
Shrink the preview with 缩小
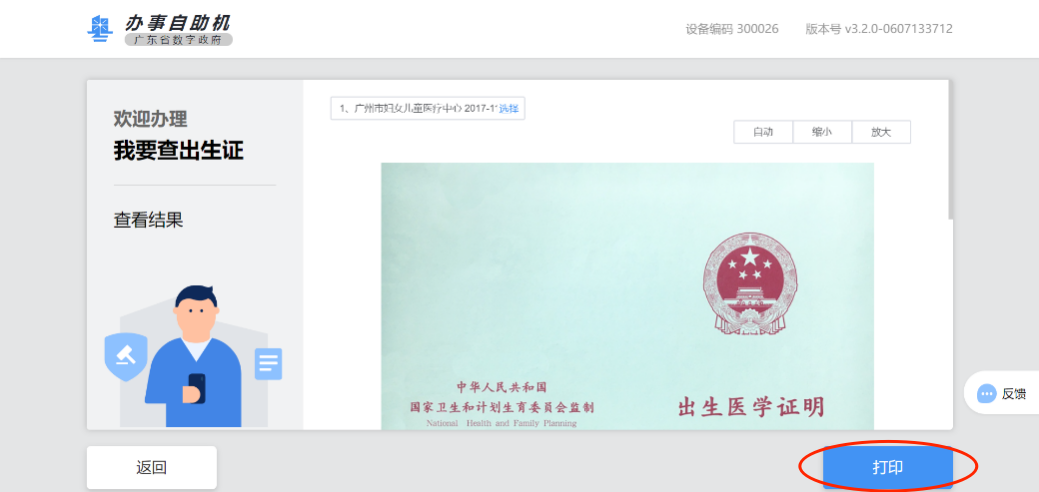[x=822, y=132]
